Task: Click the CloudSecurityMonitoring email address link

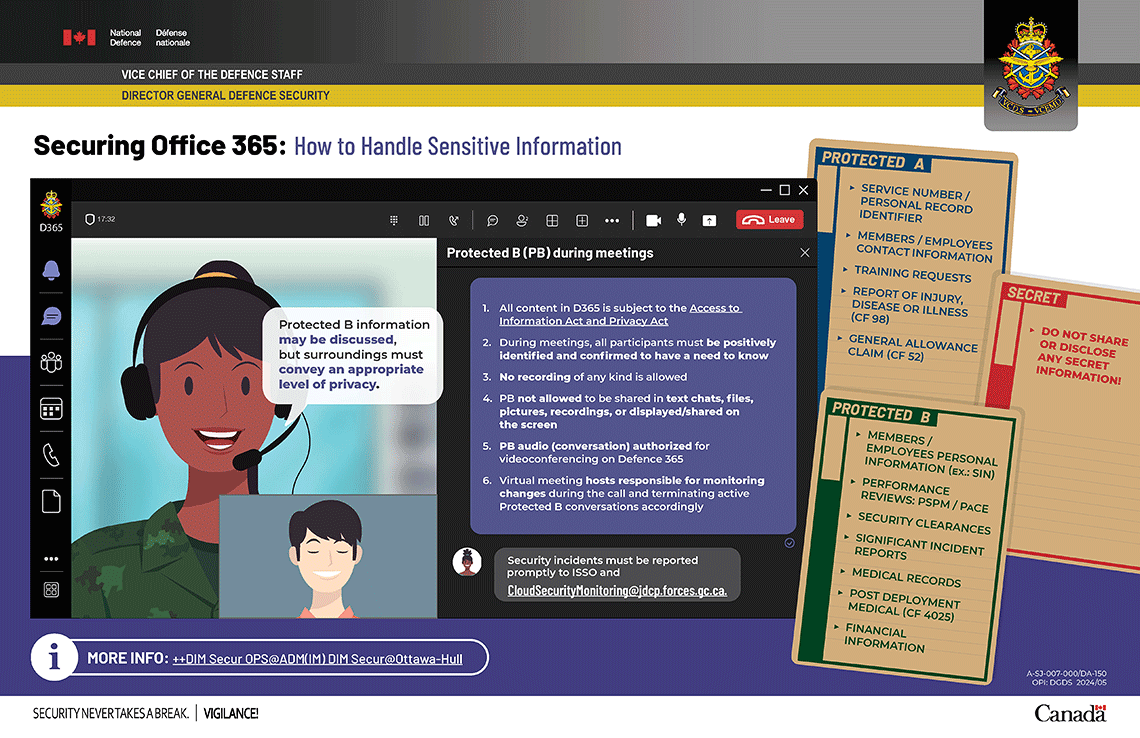Action: click(617, 591)
